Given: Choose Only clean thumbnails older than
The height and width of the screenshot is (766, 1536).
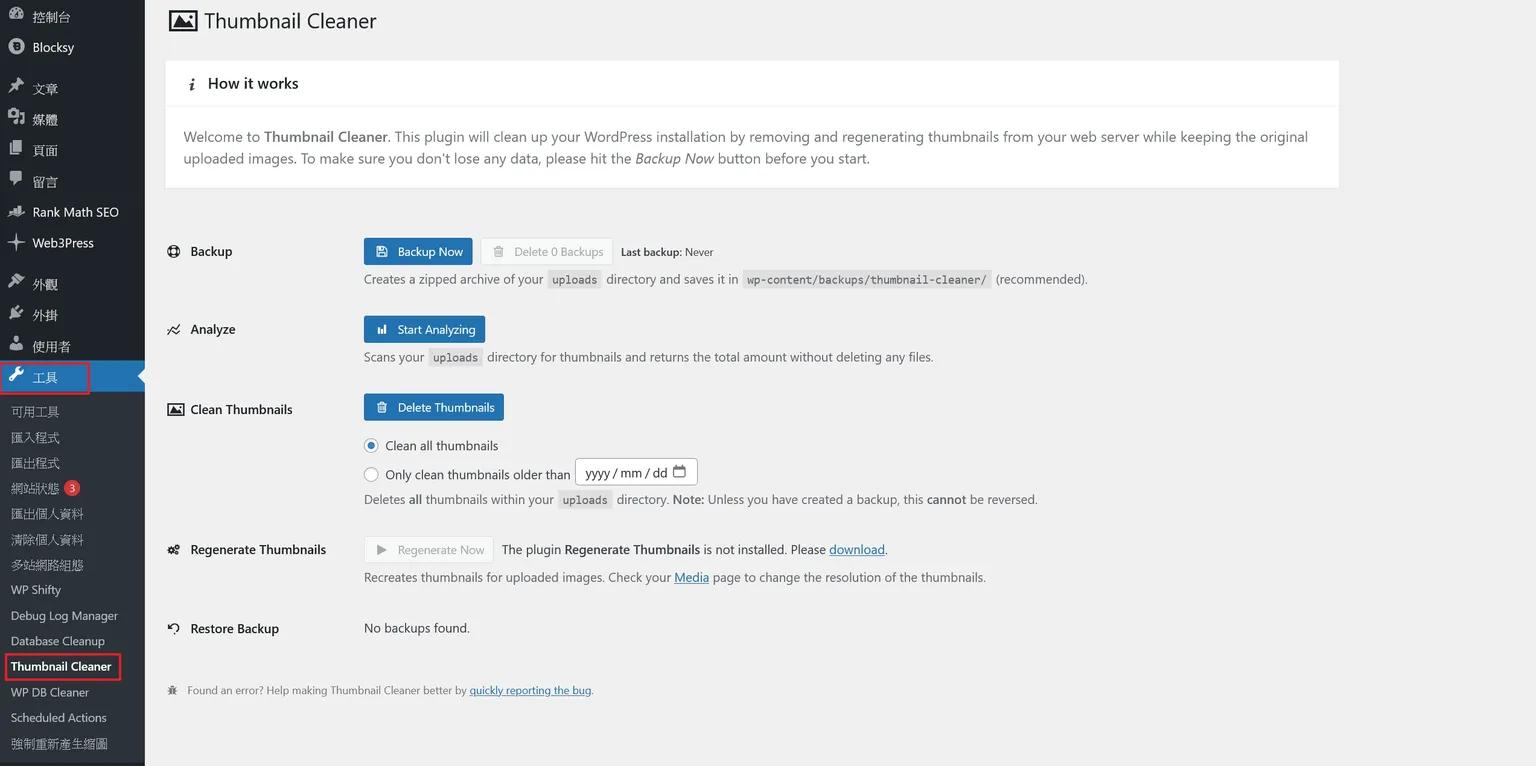Looking at the screenshot, I should point(371,475).
